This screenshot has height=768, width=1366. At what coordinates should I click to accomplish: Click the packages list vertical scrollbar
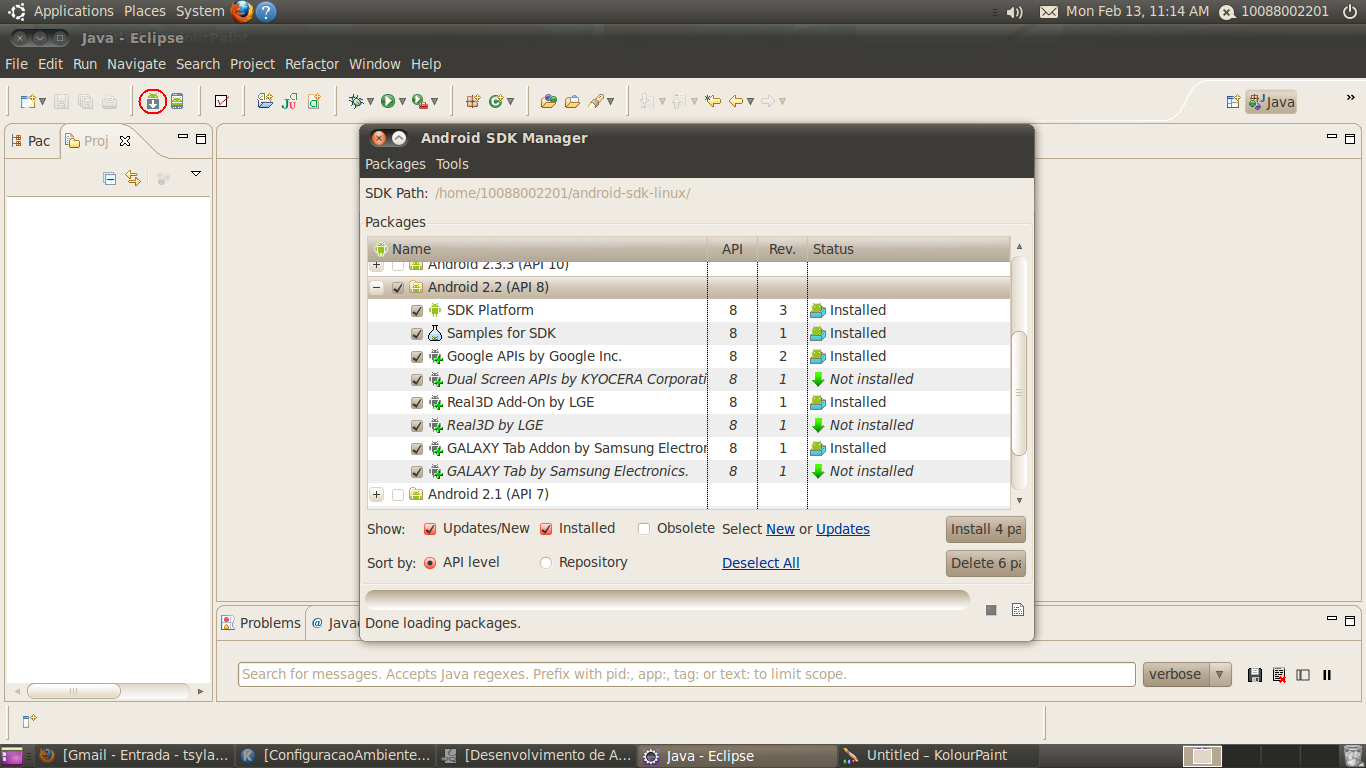1019,392
